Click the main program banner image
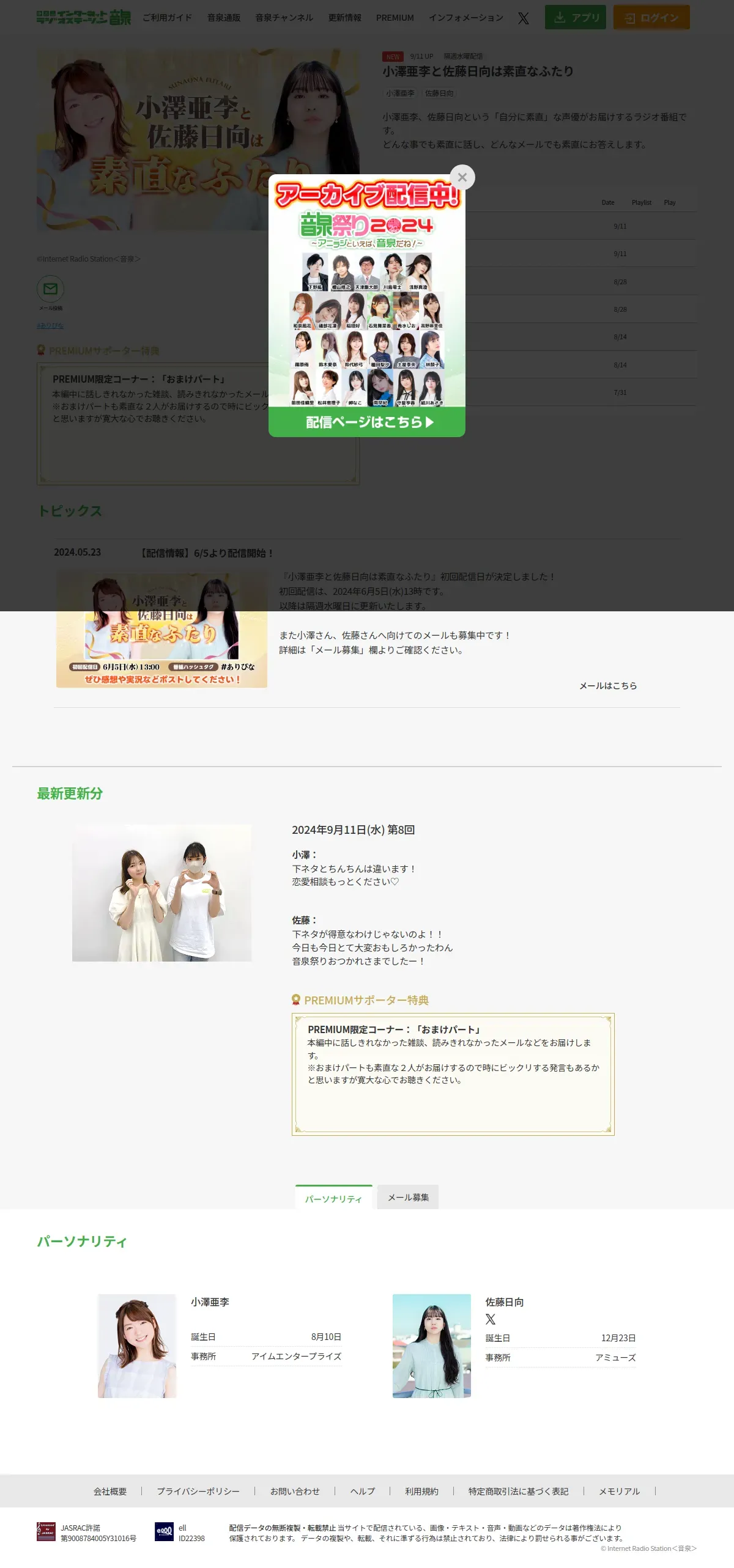Image resolution: width=734 pixels, height=1568 pixels. [198, 139]
